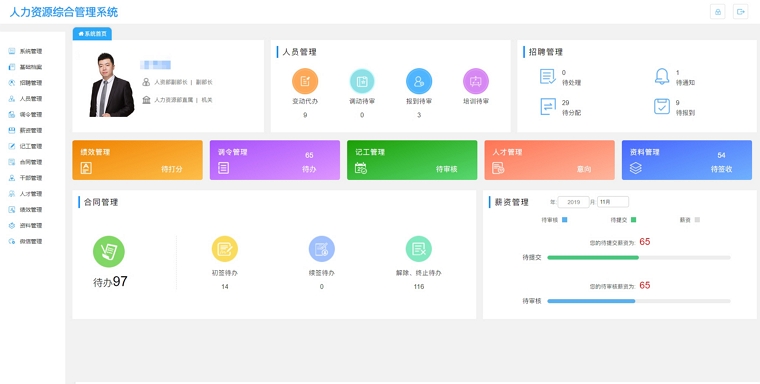Click the 待办97 contract count
The width and height of the screenshot is (760, 384).
coord(110,282)
